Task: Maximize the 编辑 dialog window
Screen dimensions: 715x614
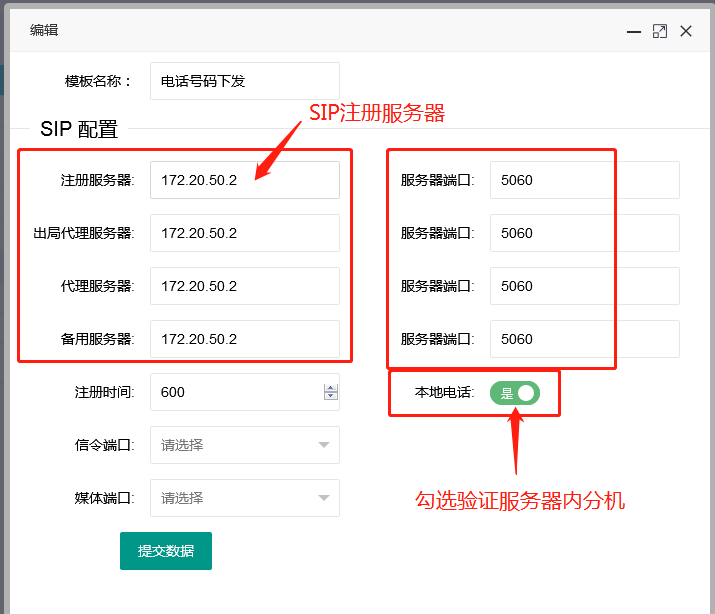Action: pos(660,31)
